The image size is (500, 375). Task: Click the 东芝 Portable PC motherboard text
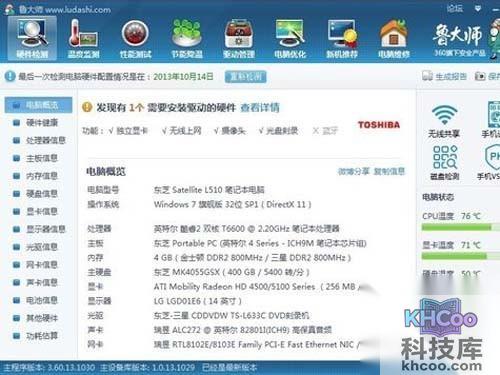click(260, 244)
